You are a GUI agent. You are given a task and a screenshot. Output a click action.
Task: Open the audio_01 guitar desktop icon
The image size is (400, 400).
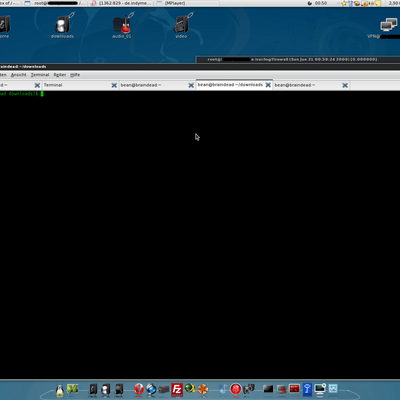(122, 26)
